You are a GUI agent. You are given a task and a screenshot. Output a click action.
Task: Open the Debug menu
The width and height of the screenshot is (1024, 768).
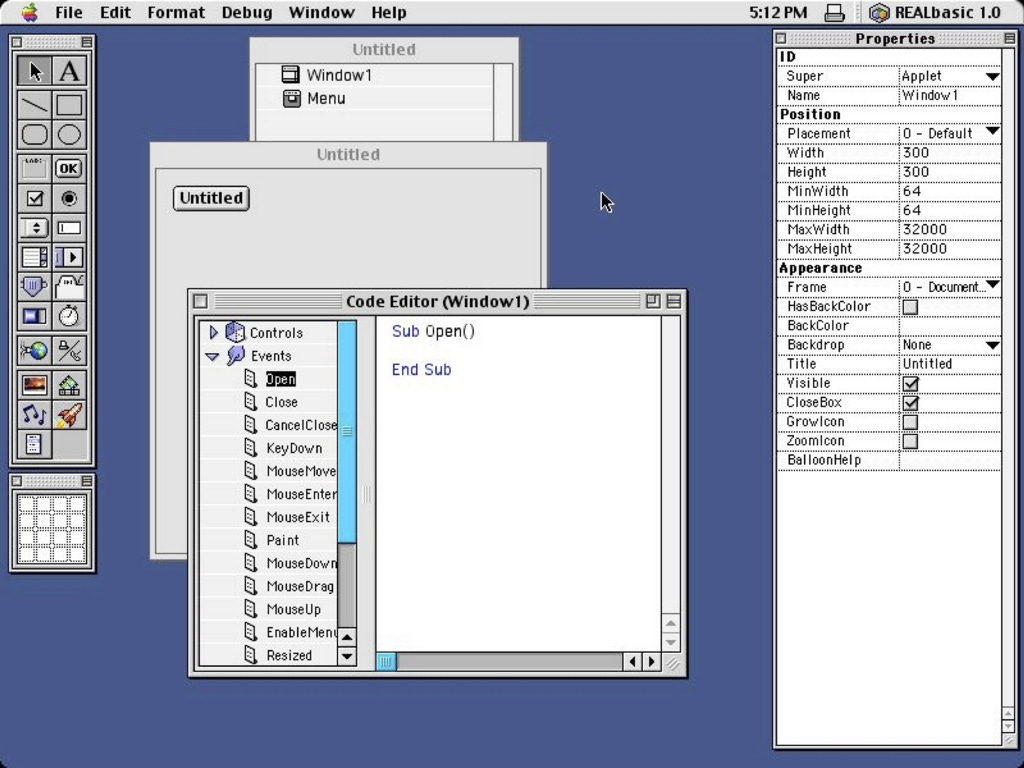pyautogui.click(x=246, y=12)
